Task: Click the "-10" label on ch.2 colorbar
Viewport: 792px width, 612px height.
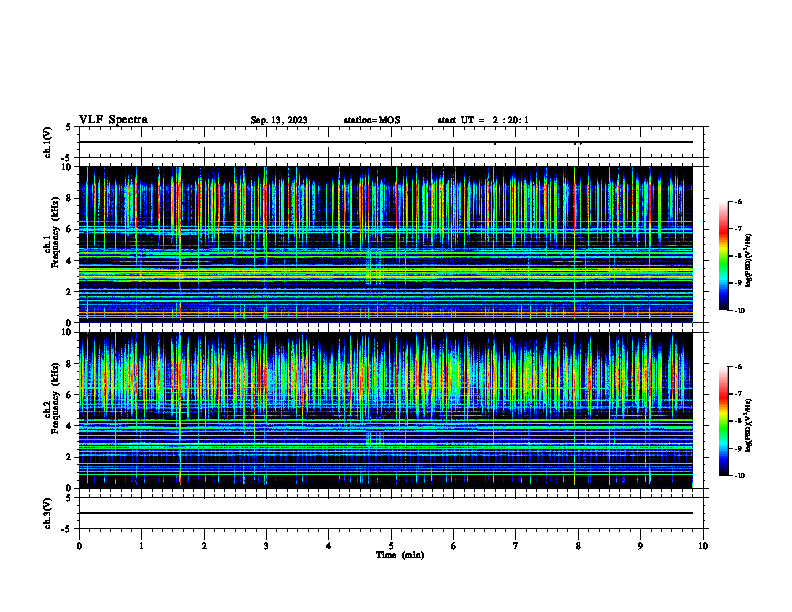Action: [x=740, y=476]
